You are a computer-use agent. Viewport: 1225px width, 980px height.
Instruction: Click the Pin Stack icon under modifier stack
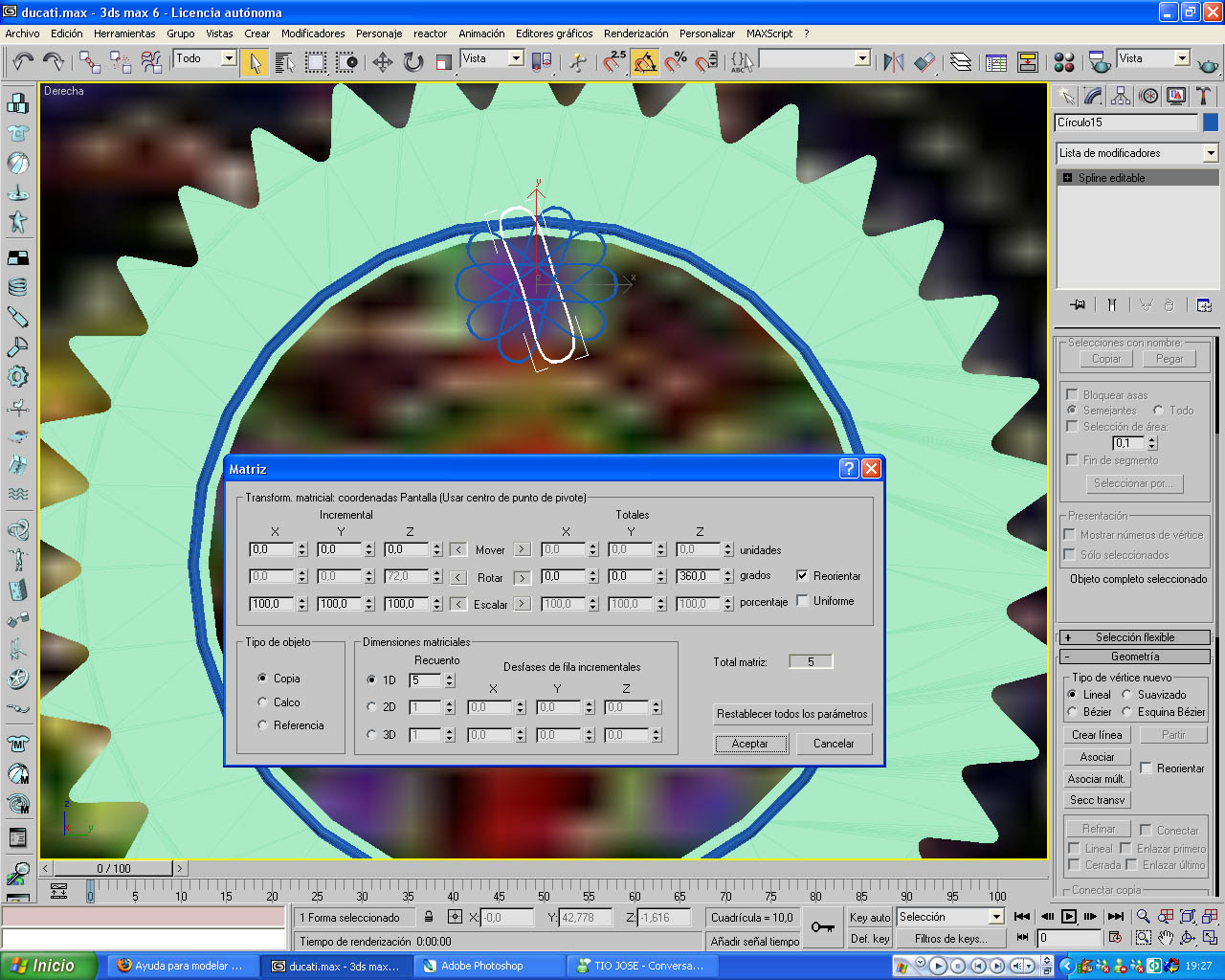(1079, 304)
